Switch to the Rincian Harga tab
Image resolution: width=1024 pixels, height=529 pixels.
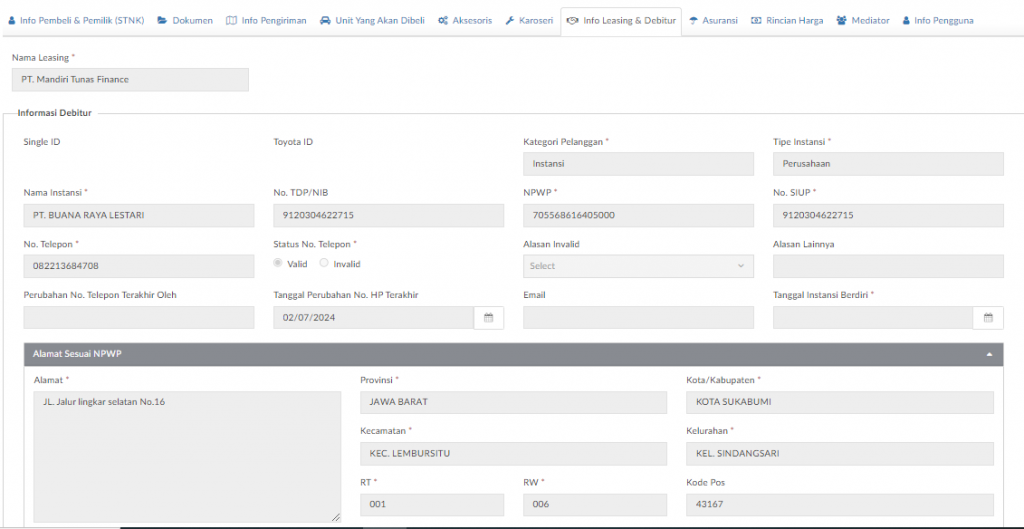click(x=787, y=20)
